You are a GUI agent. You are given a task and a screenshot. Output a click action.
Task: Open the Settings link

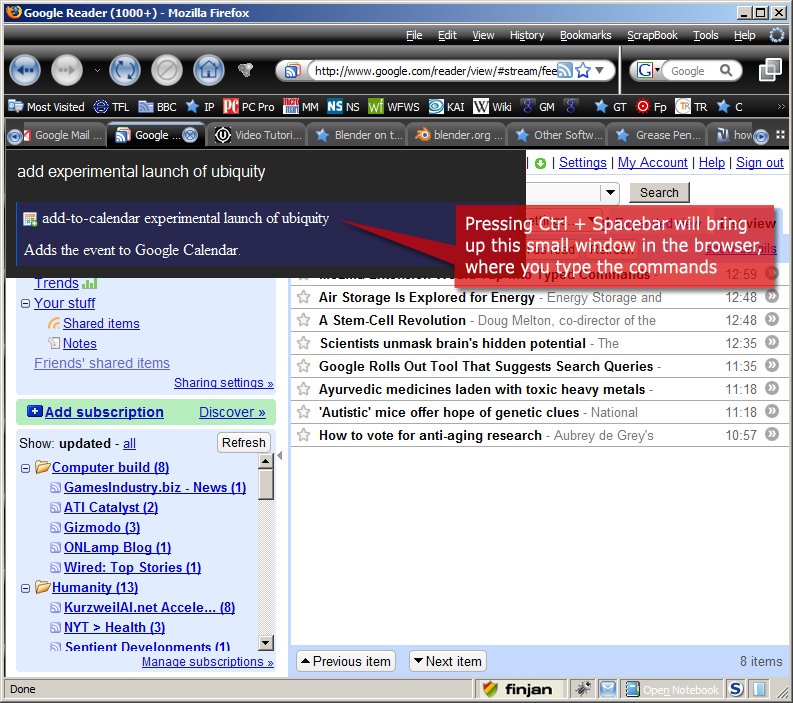583,162
